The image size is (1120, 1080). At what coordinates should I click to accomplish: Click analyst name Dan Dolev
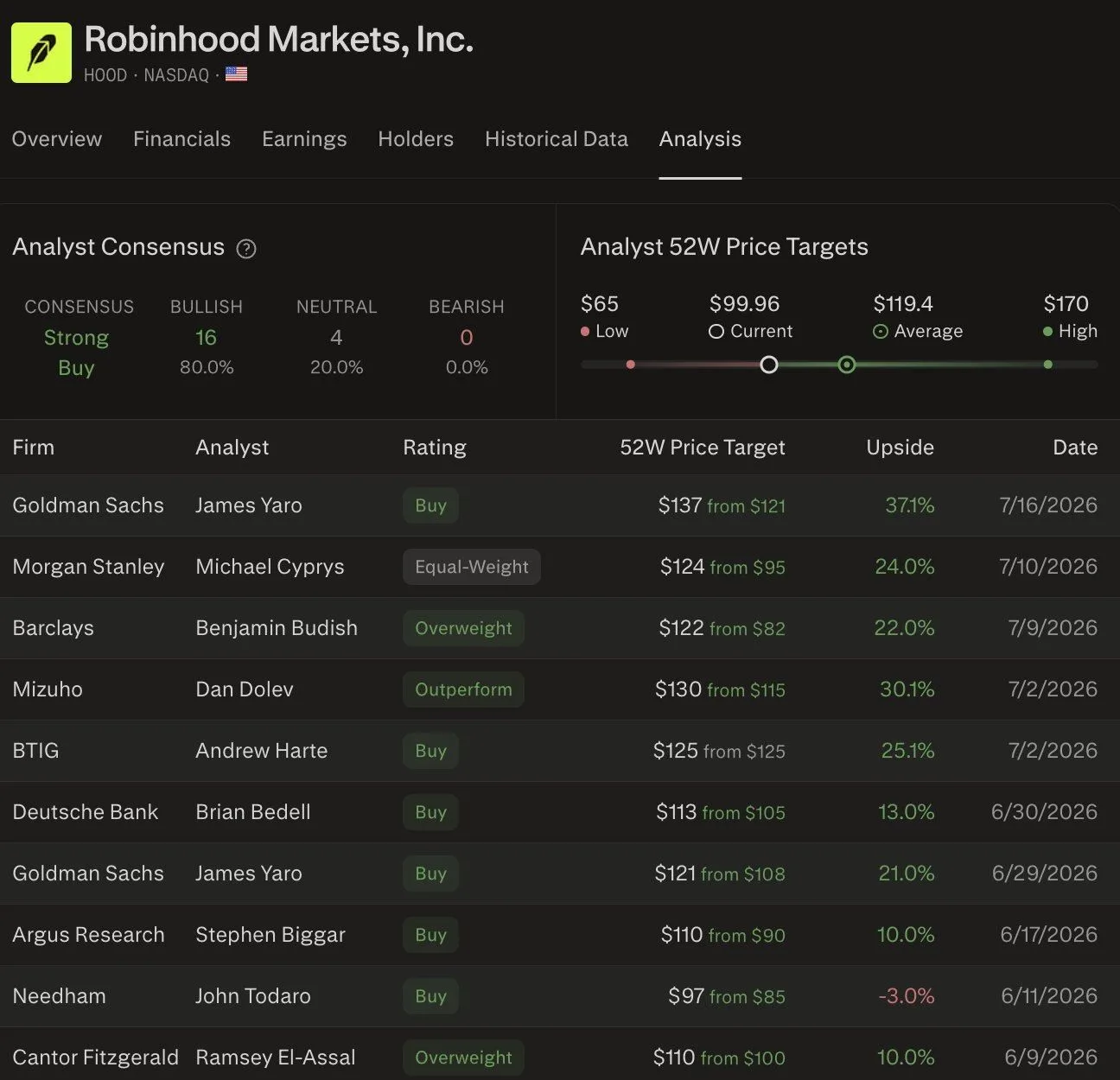pos(245,689)
